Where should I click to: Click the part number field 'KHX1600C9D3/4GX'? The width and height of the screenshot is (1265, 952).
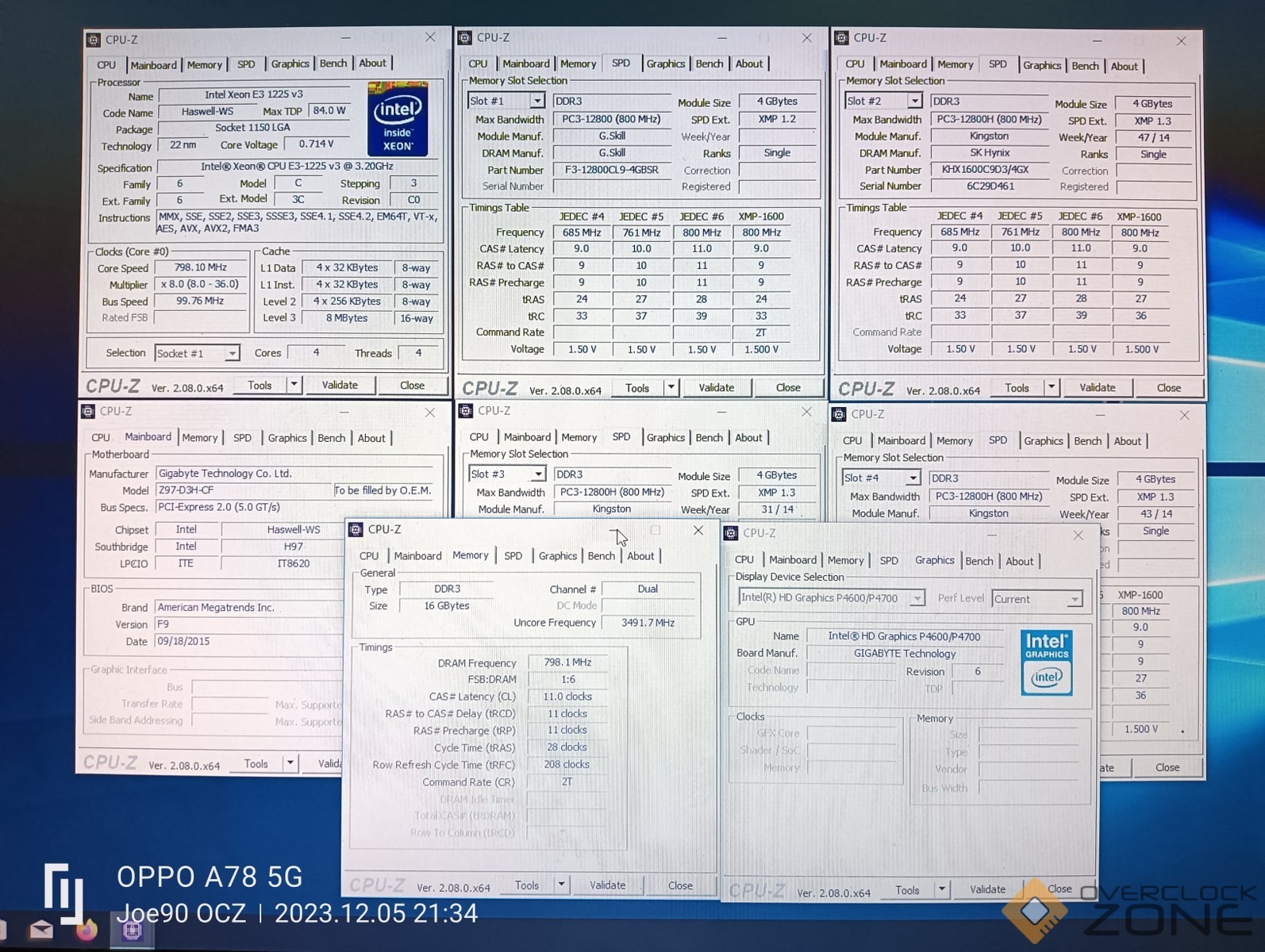989,170
